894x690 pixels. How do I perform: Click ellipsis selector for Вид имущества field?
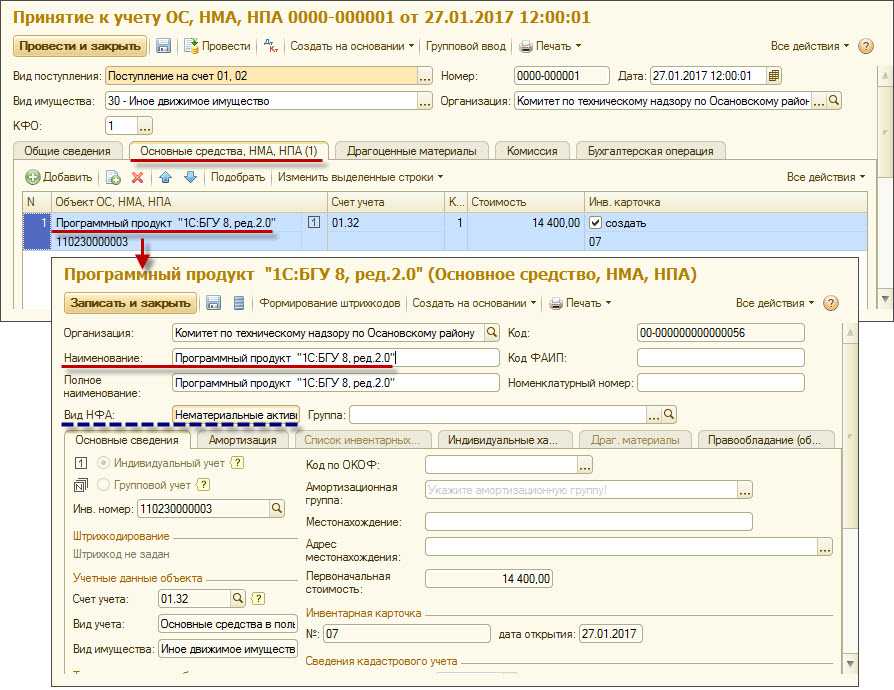click(x=425, y=101)
